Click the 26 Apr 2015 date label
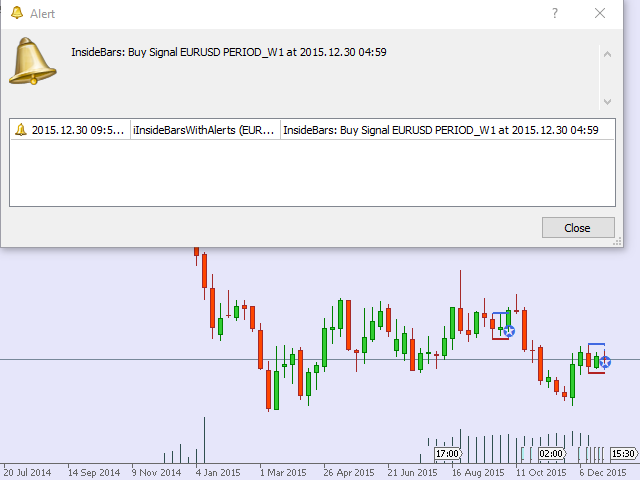 pyautogui.click(x=349, y=473)
